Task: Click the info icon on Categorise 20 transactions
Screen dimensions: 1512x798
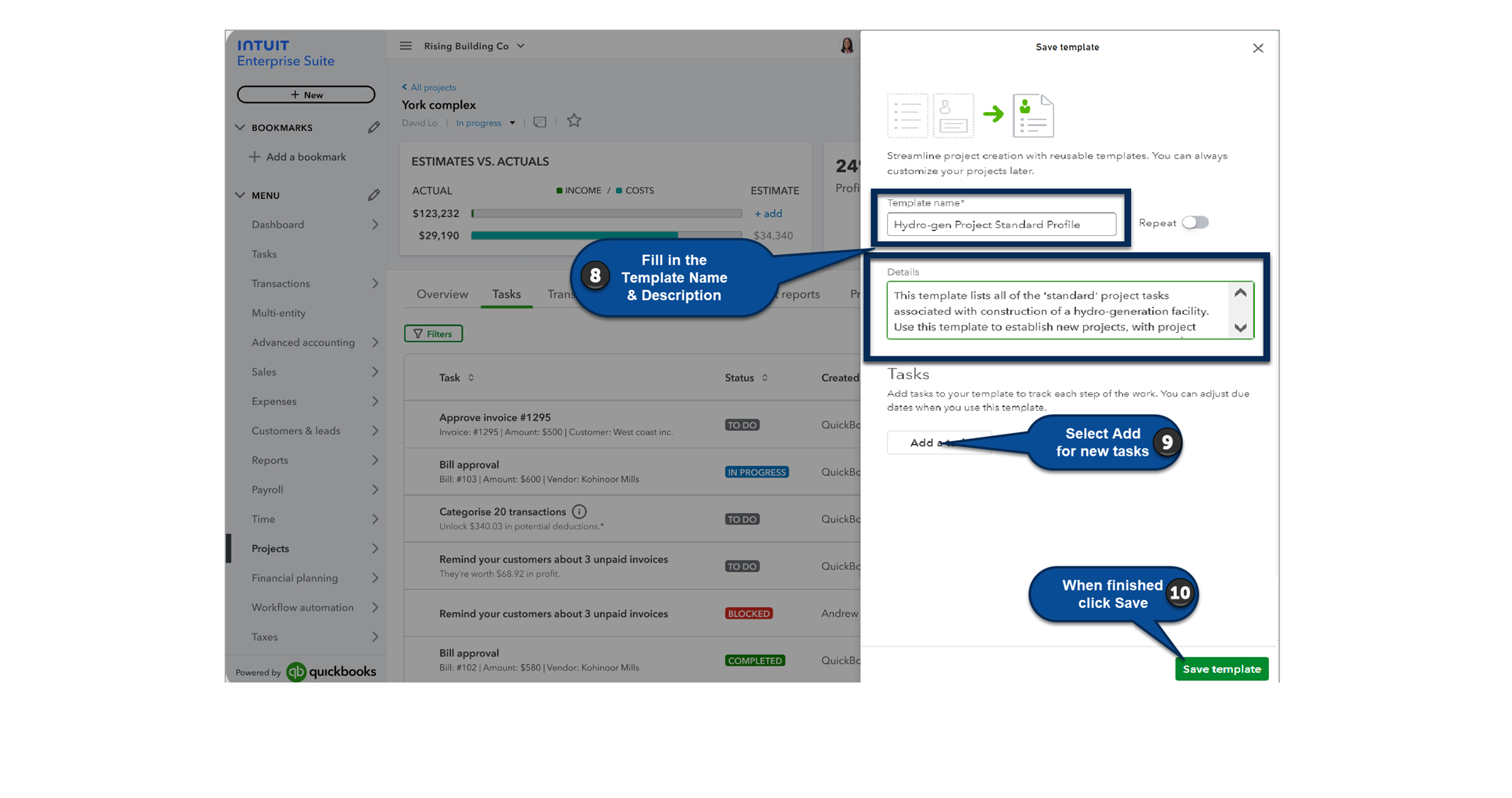Action: 580,511
